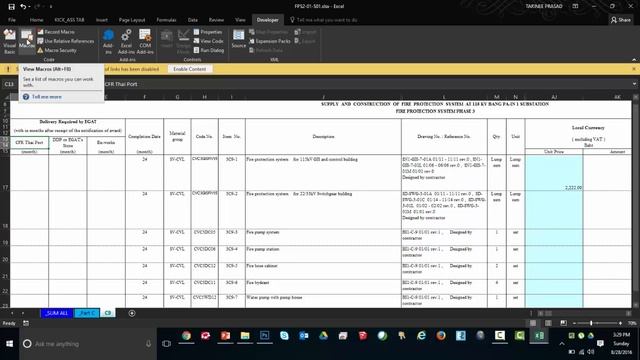Open the Add-ins button
This screenshot has height=360, width=640.
pyautogui.click(x=108, y=42)
